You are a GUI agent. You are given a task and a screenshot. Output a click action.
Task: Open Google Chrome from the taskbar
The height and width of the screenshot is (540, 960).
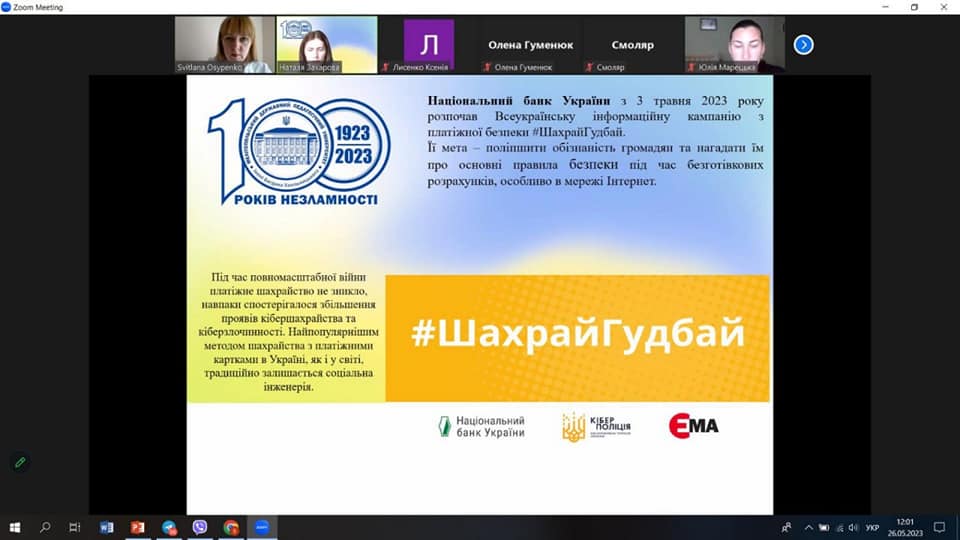point(231,527)
